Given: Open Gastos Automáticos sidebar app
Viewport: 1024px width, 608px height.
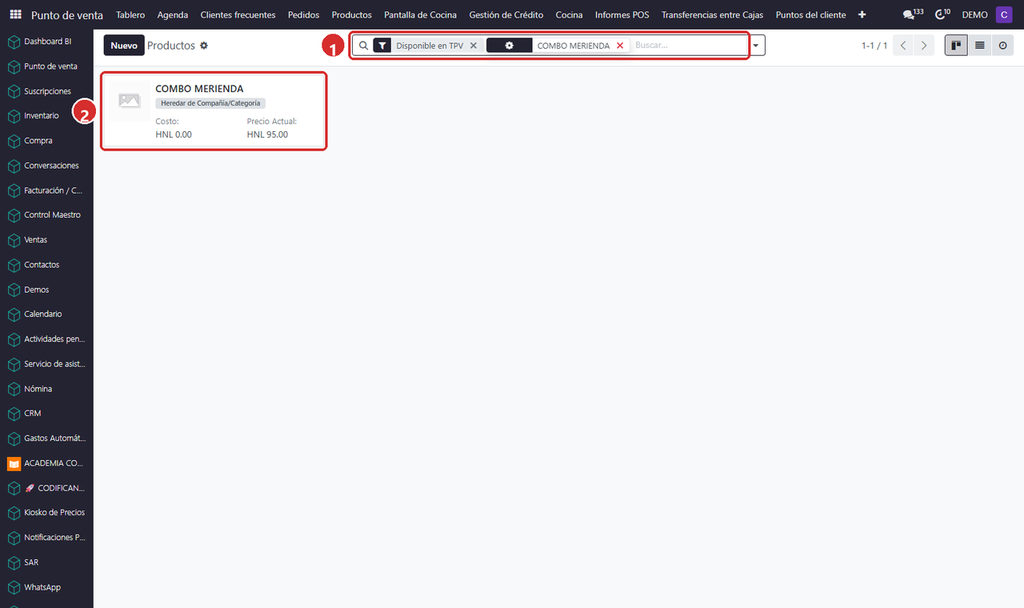Looking at the screenshot, I should 46,438.
